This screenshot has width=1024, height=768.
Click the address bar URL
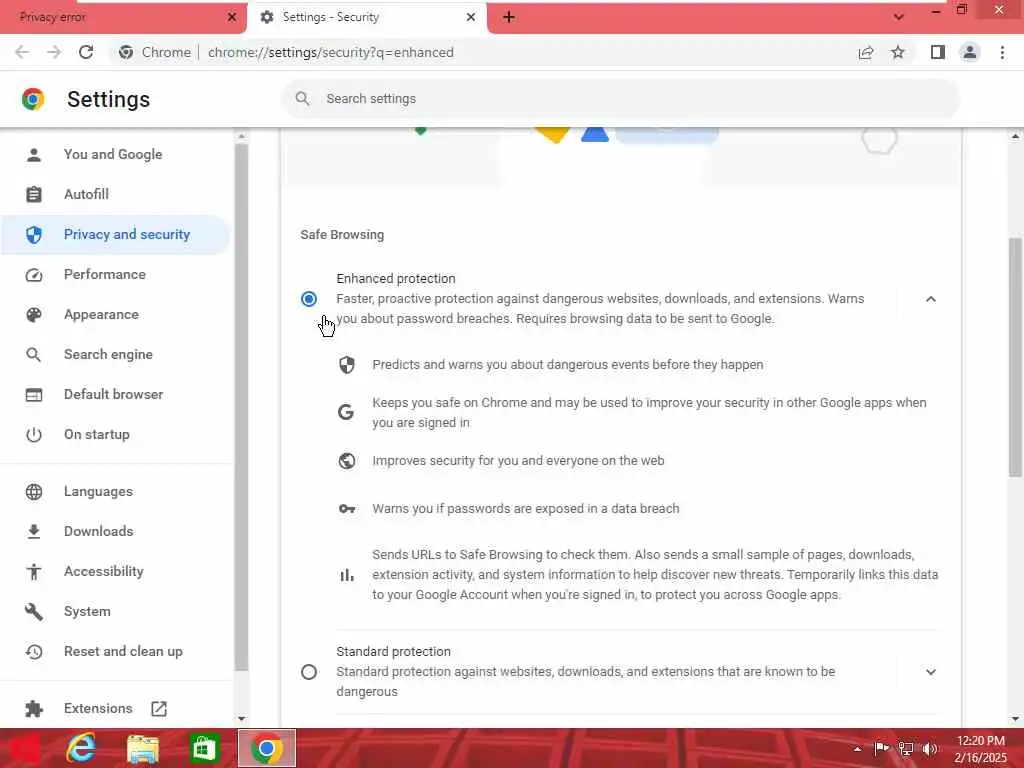coord(330,52)
